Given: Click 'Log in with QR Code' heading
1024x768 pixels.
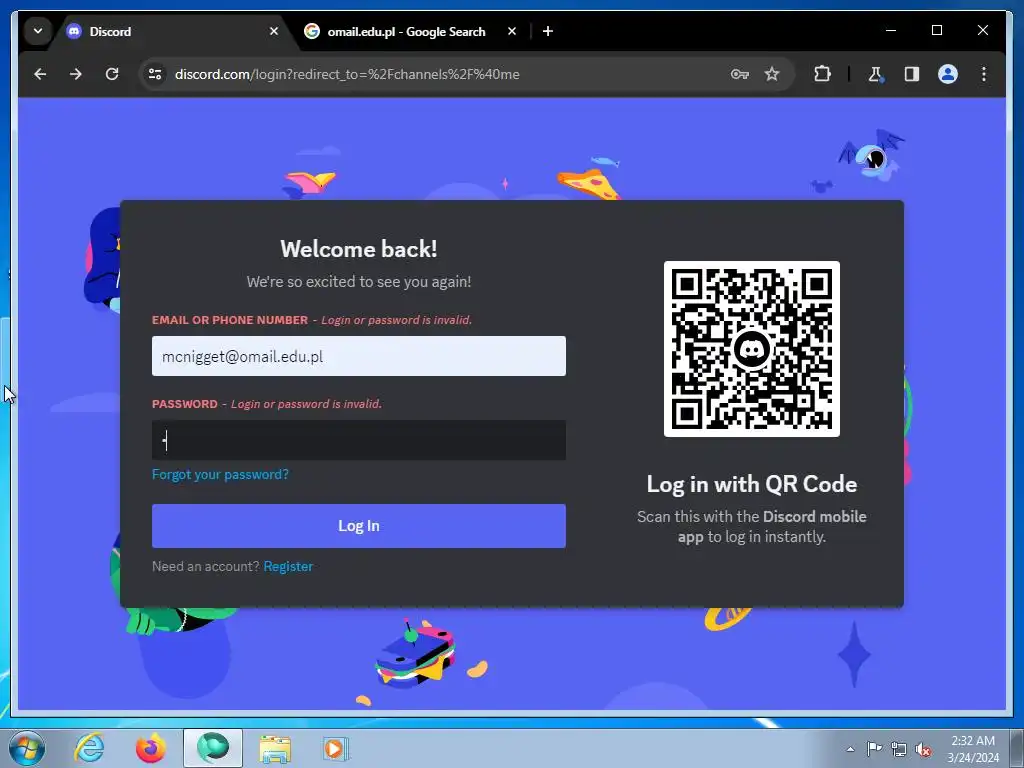Looking at the screenshot, I should click(x=752, y=484).
